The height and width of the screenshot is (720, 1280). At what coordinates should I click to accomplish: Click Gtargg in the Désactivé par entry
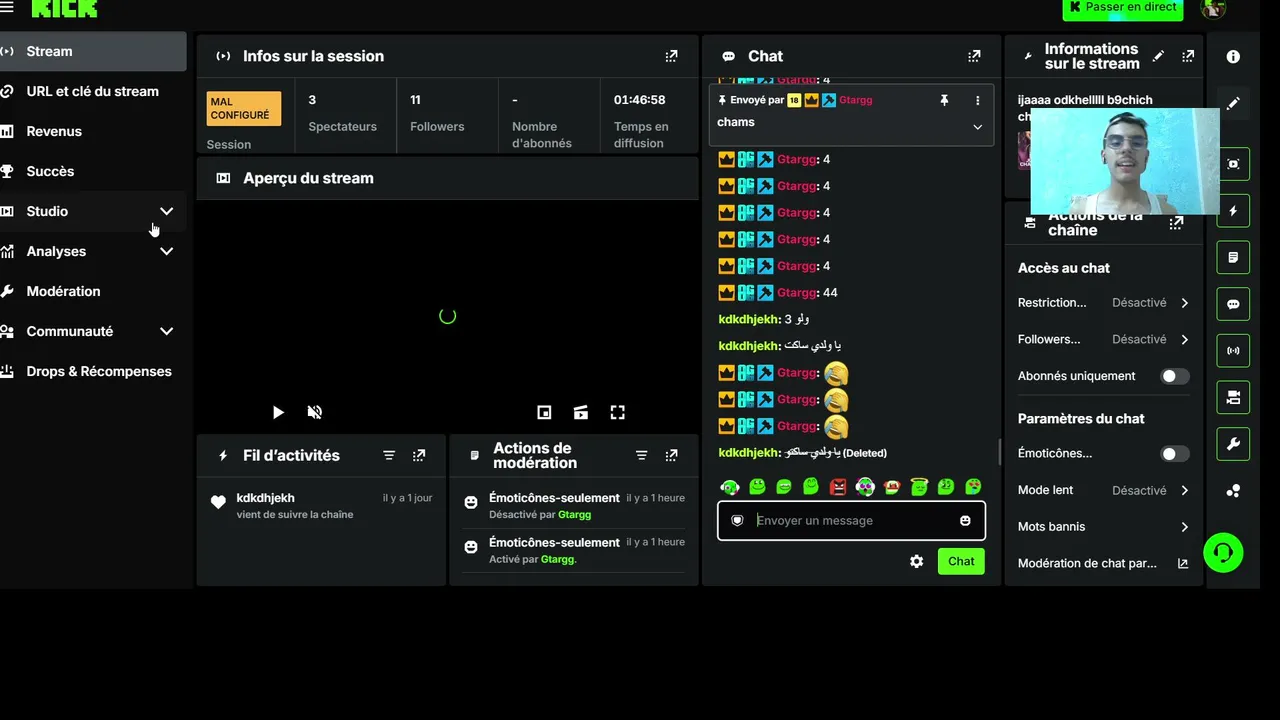(x=574, y=515)
